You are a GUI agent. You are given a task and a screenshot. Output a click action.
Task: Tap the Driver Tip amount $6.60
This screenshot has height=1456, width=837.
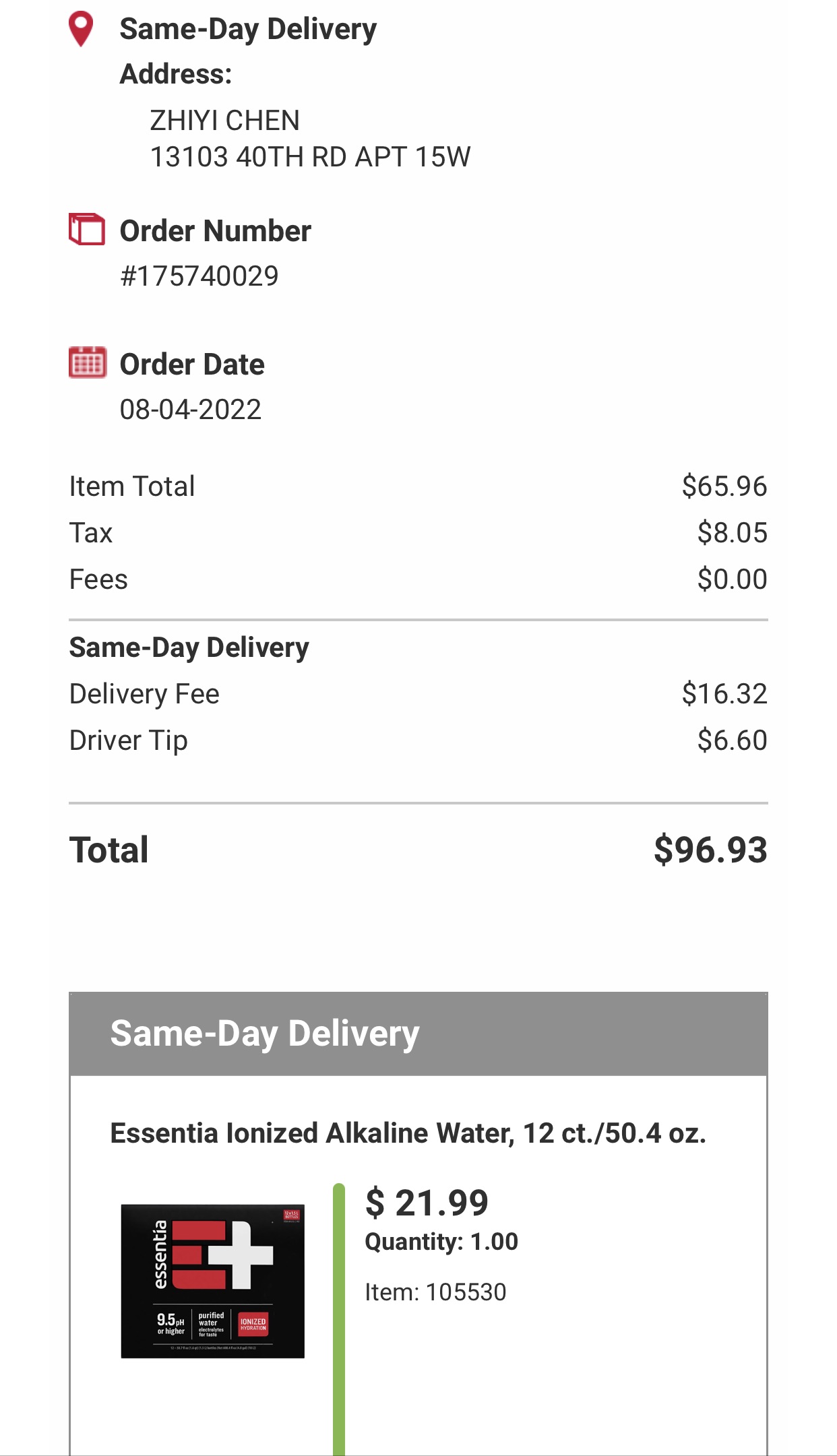[x=732, y=740]
